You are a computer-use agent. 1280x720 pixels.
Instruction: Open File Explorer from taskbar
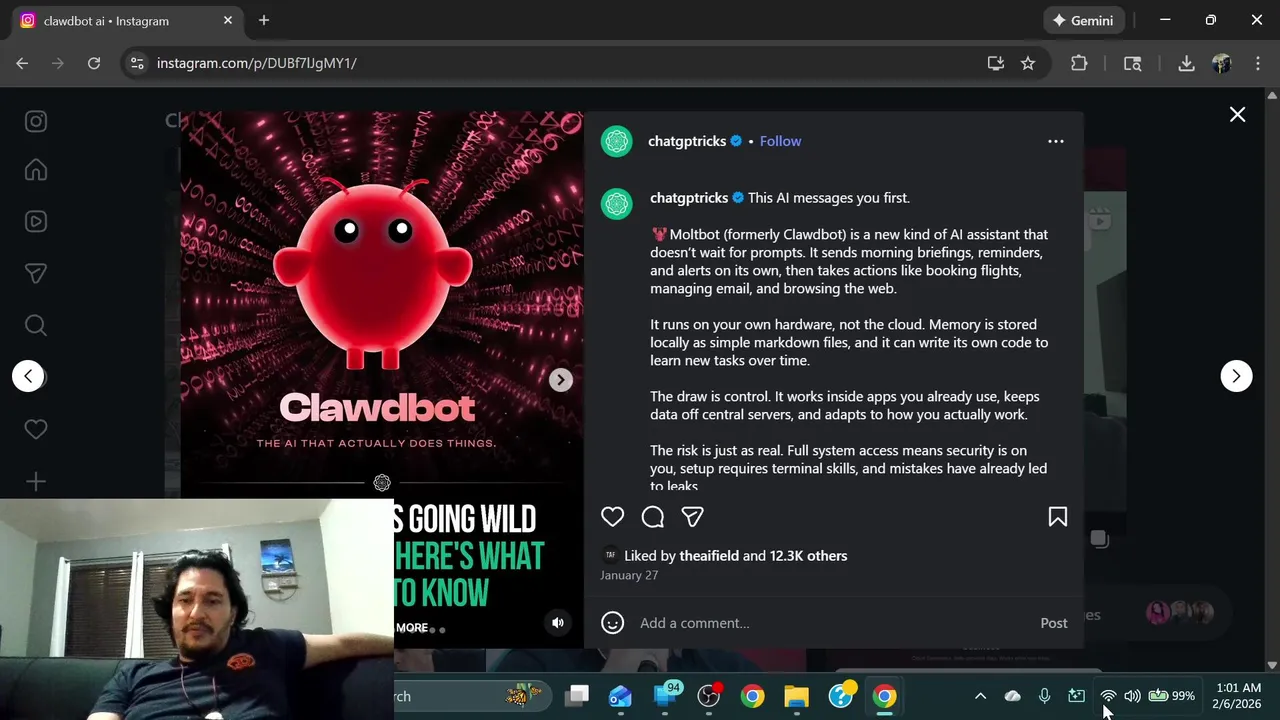[796, 696]
